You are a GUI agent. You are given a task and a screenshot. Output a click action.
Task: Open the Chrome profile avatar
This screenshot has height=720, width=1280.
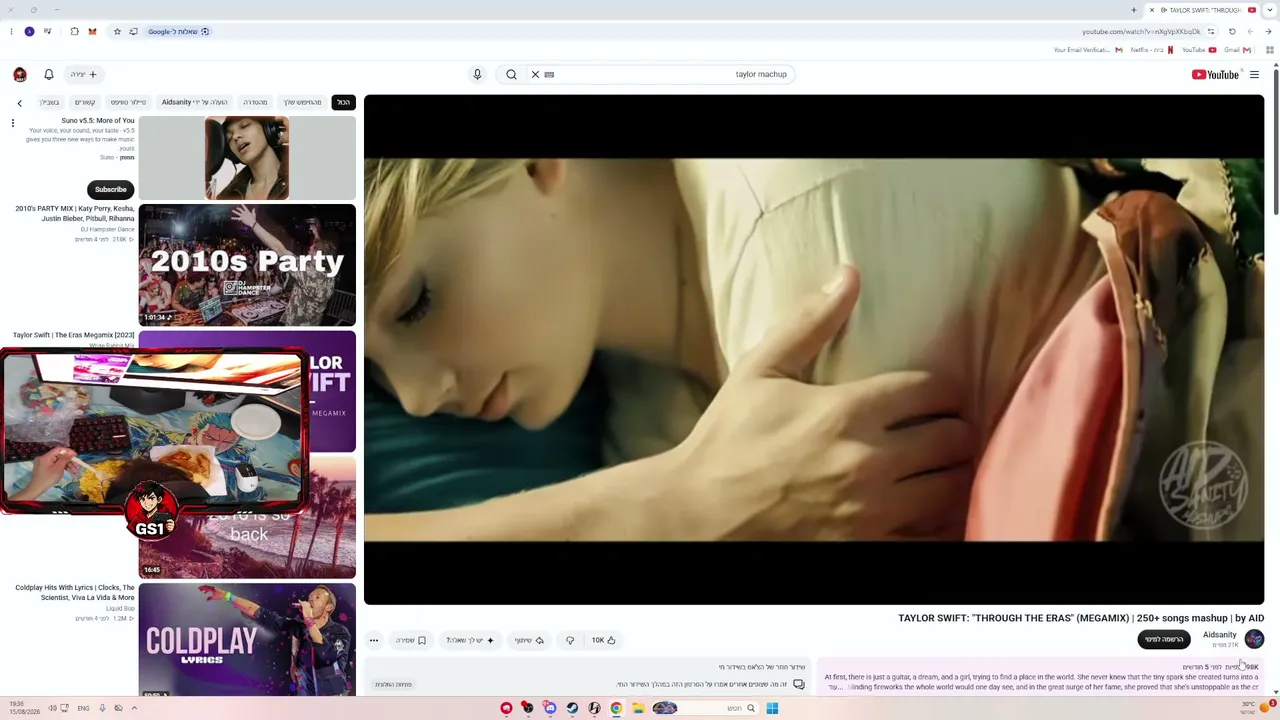(x=29, y=31)
